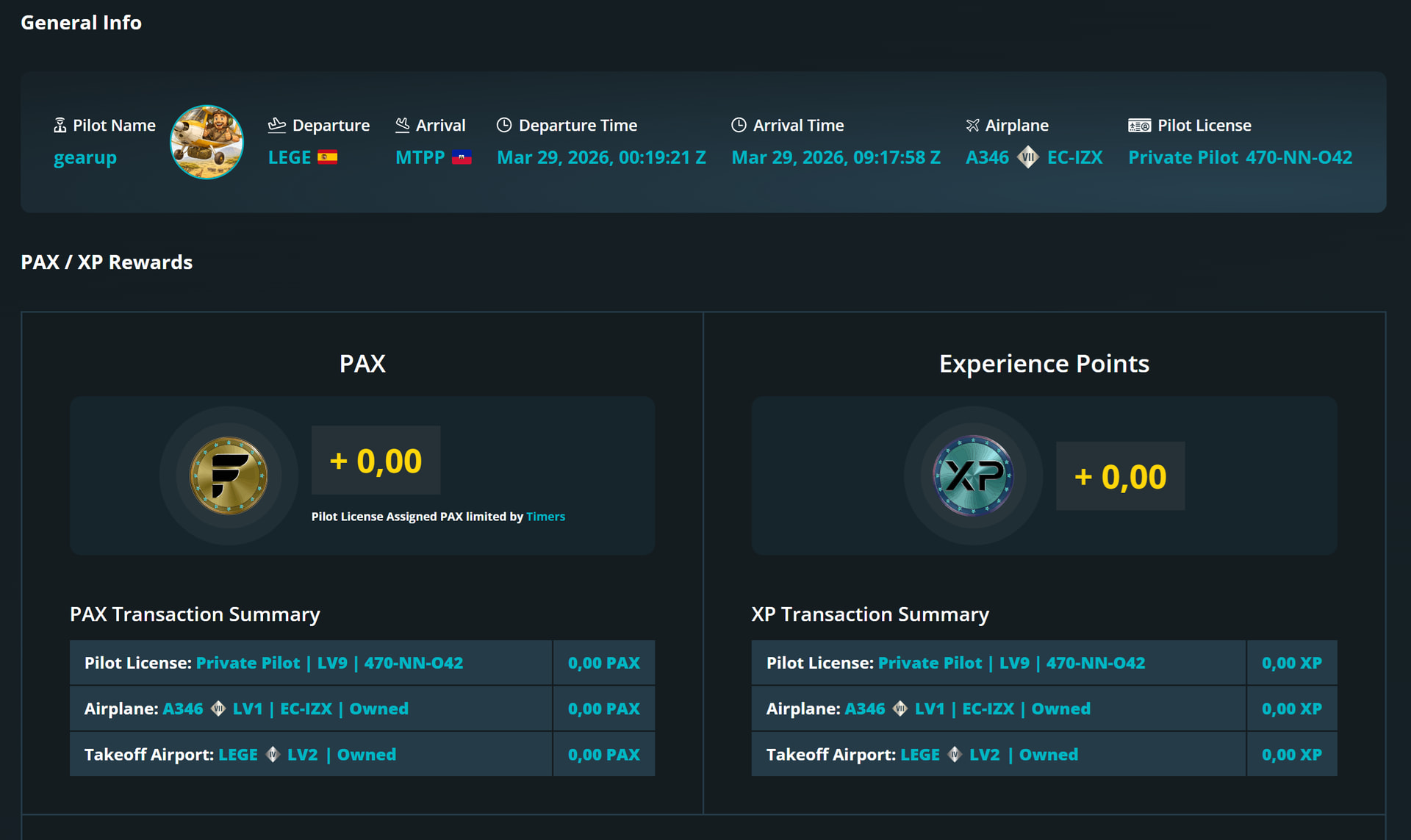Click the Departure Time clock icon

(504, 126)
